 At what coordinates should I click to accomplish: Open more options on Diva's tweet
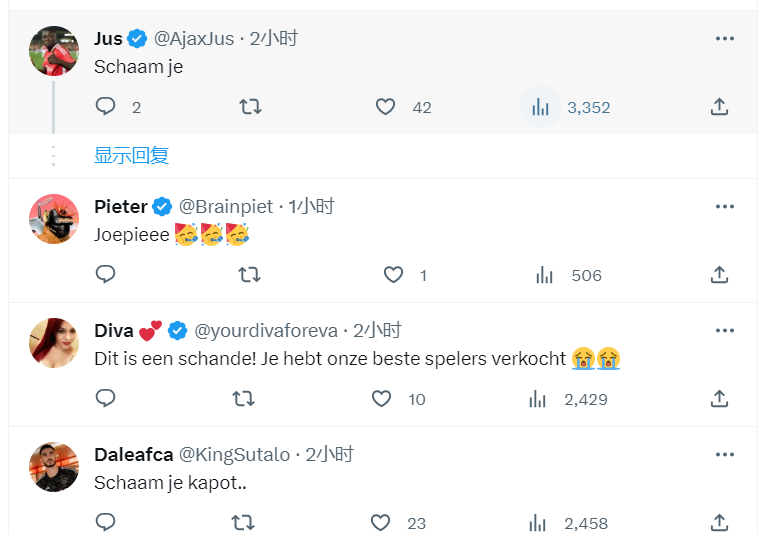[725, 331]
